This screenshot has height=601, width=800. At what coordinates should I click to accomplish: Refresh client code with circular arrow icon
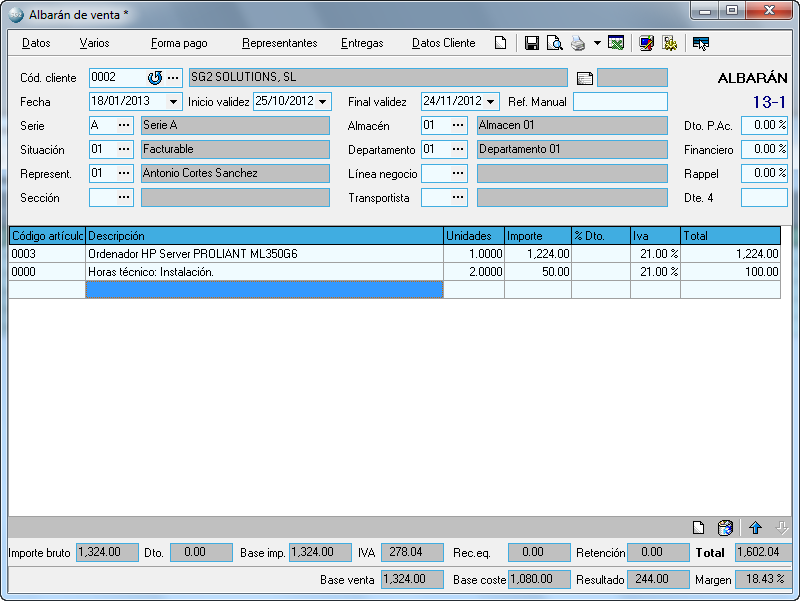click(154, 78)
